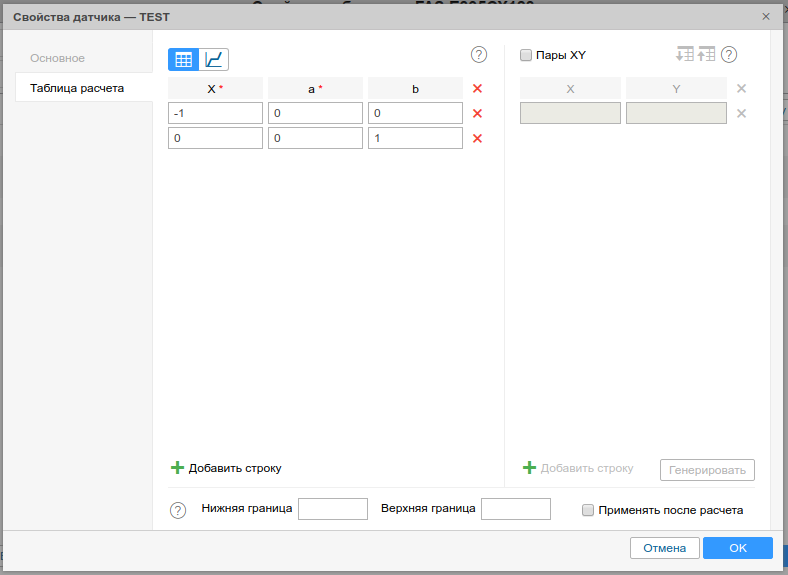788x575 pixels.
Task: Open help icon next to Нижняя граница
Action: (x=178, y=510)
